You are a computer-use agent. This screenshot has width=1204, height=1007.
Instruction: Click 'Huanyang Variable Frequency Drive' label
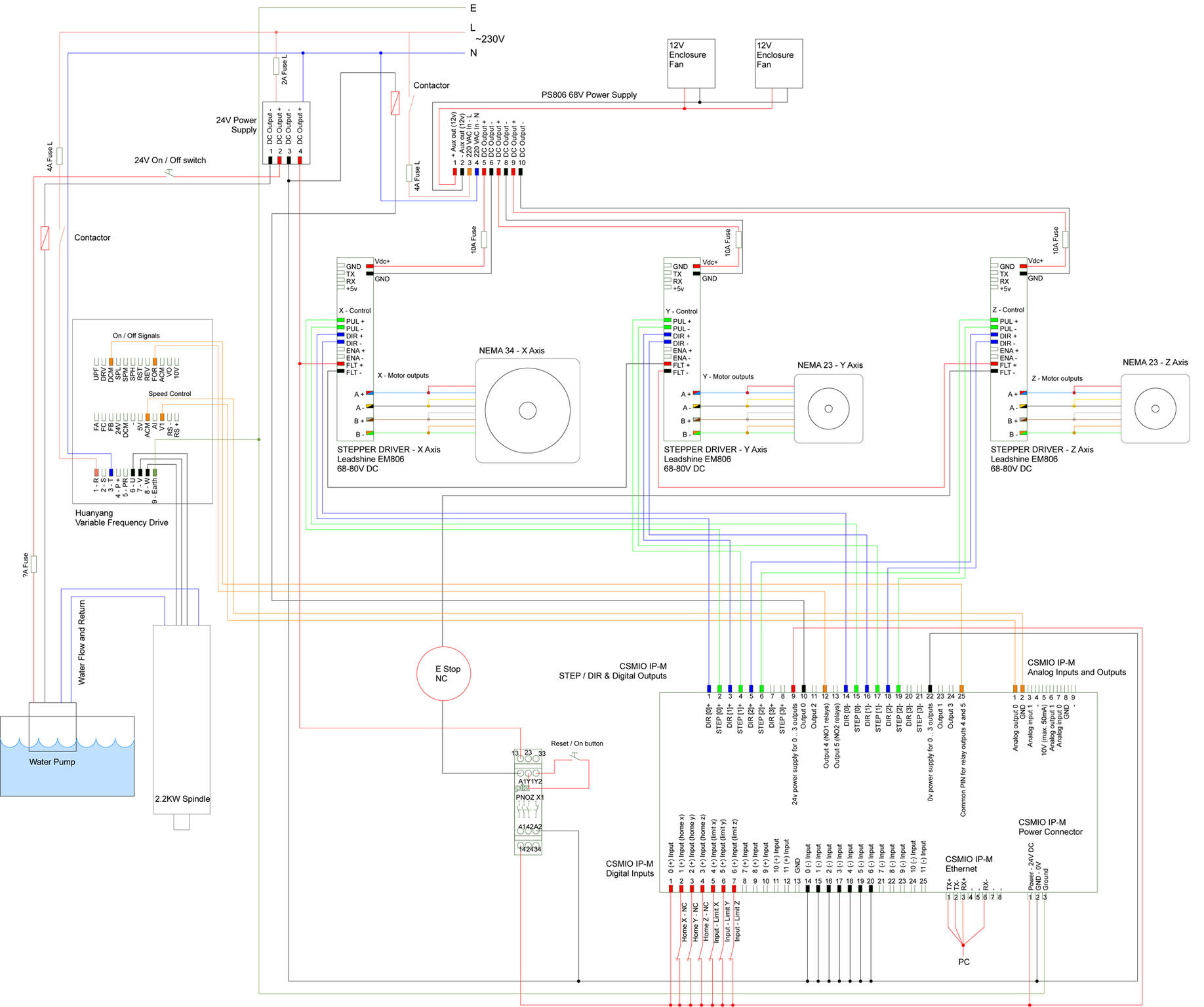click(x=122, y=518)
